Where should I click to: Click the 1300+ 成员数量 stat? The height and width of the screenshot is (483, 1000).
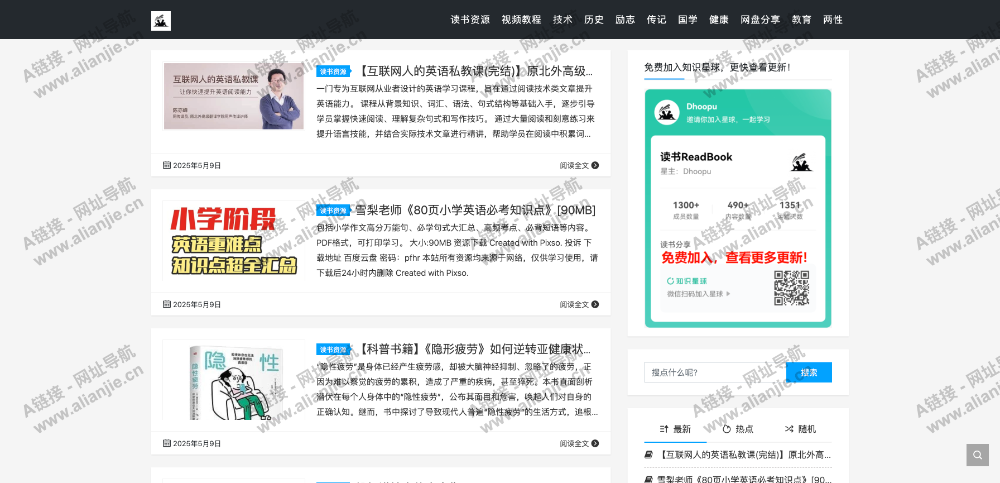686,210
